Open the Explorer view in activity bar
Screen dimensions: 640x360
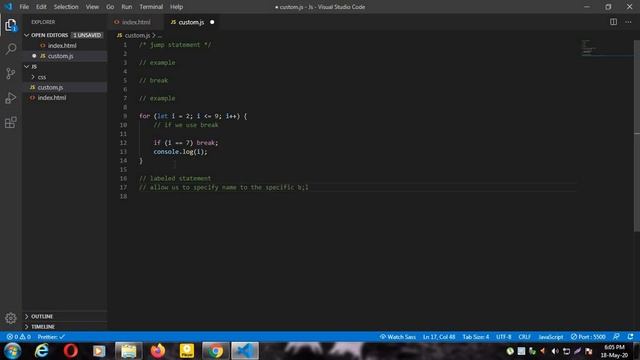pos(11,25)
